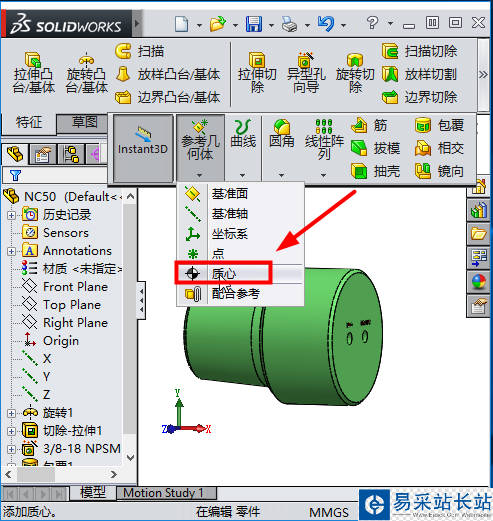Open the Hole Wizard (异型孔向导)
The image size is (493, 521).
point(306,73)
